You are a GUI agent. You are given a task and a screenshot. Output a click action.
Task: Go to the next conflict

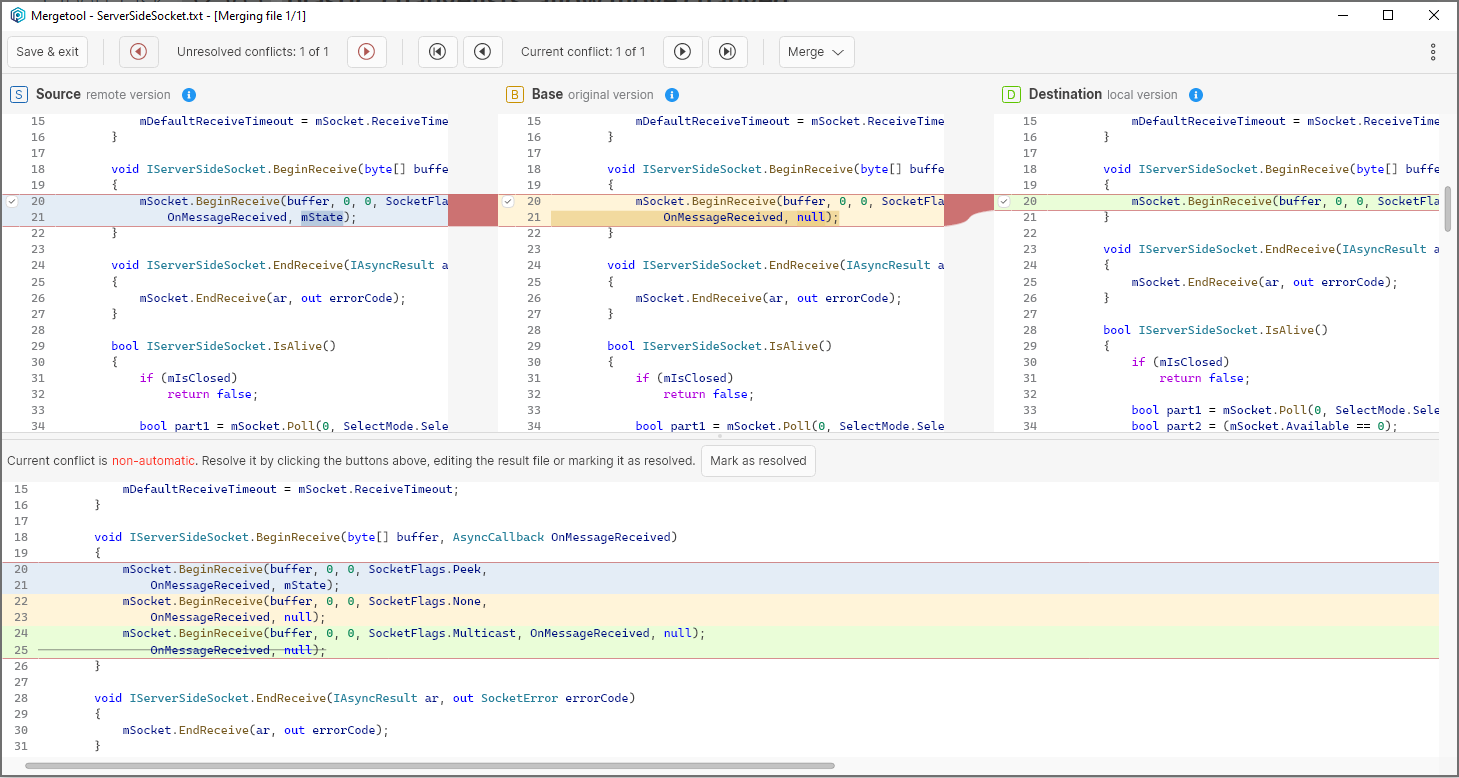(x=683, y=51)
